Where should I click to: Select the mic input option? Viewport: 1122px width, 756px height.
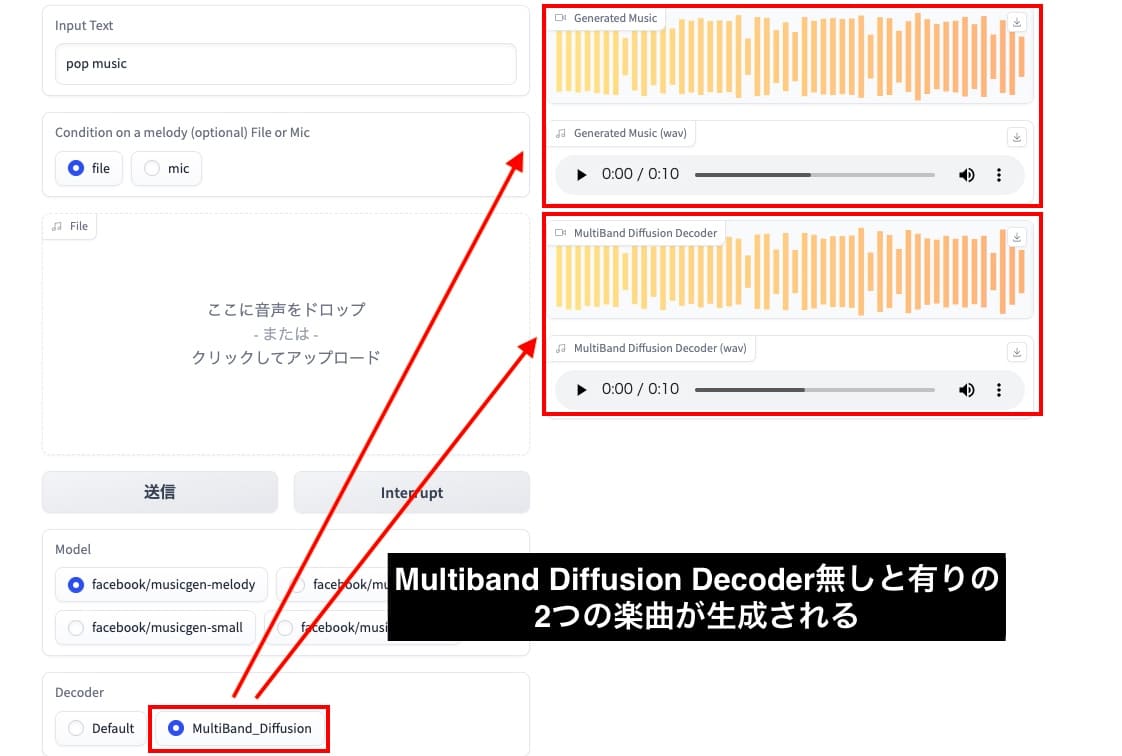point(152,168)
